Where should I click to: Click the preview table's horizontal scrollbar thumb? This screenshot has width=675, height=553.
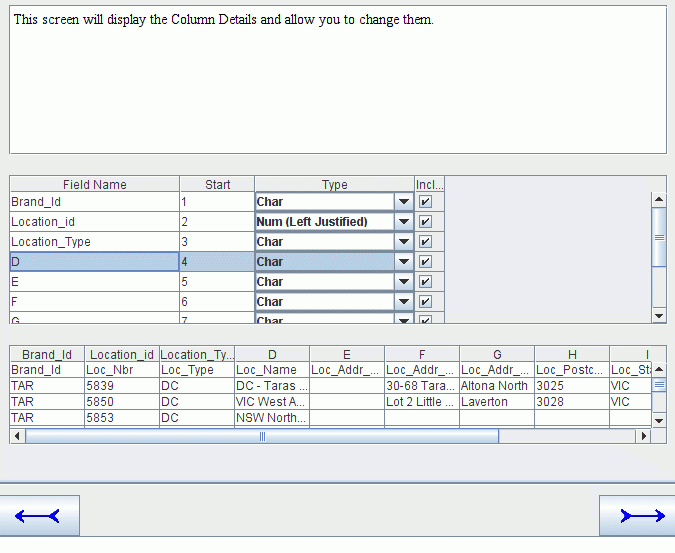point(262,436)
